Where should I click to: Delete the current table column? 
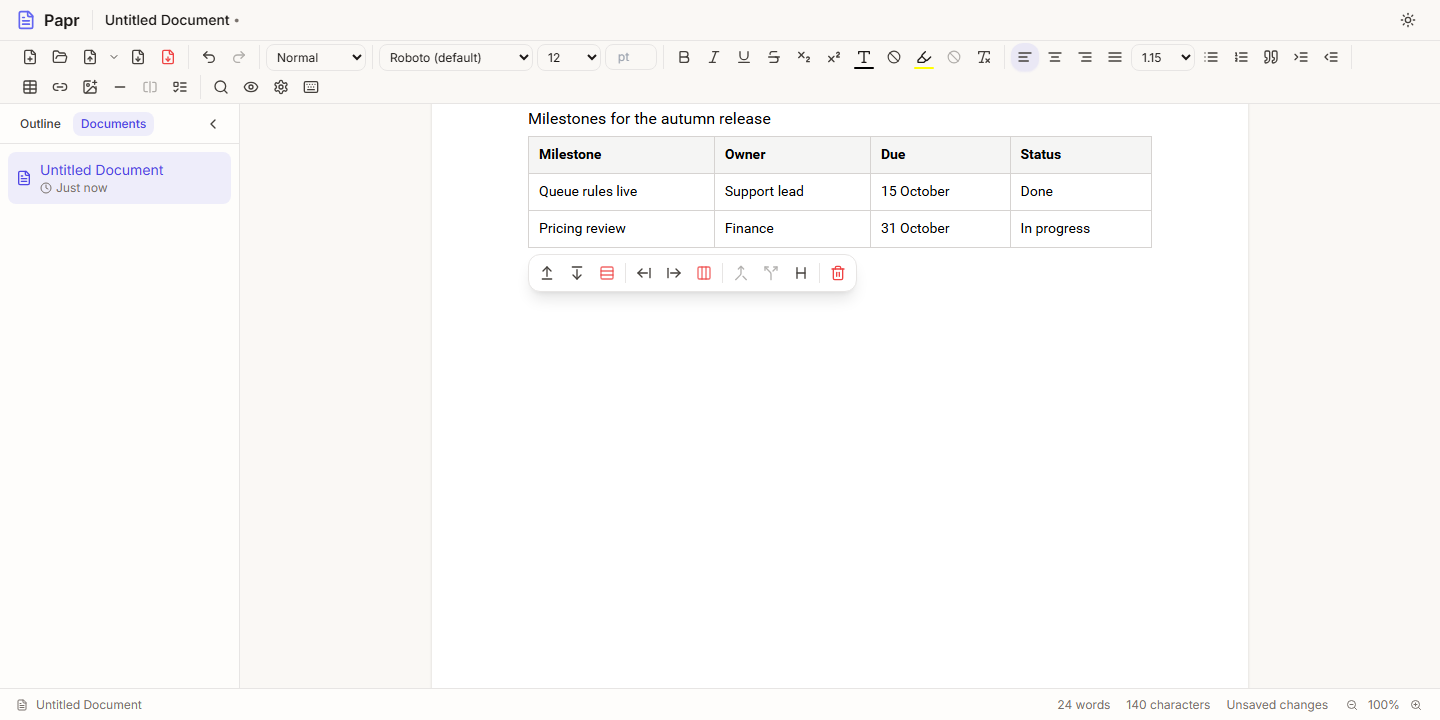(704, 273)
